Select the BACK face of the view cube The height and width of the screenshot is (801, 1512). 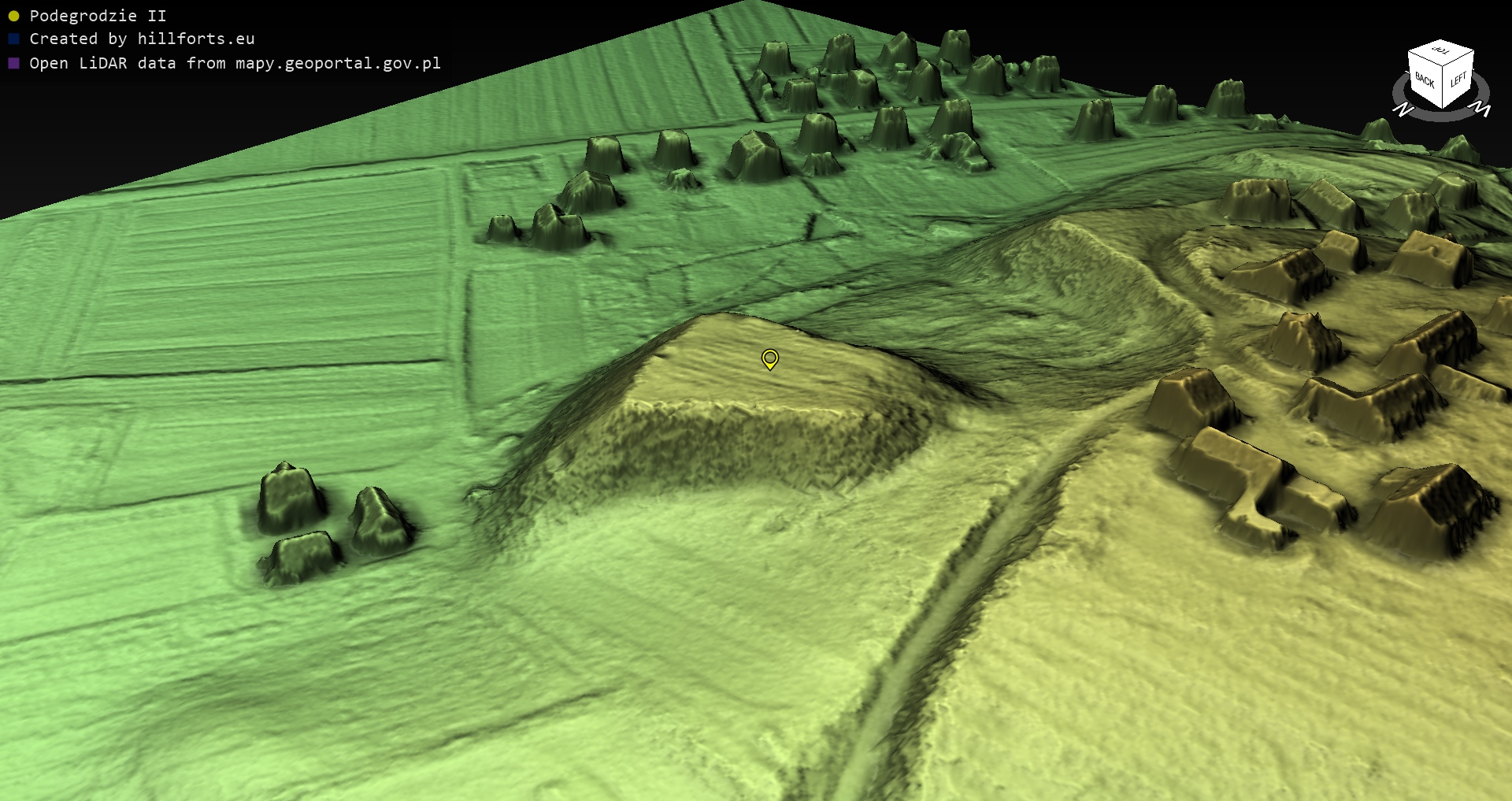1424,80
